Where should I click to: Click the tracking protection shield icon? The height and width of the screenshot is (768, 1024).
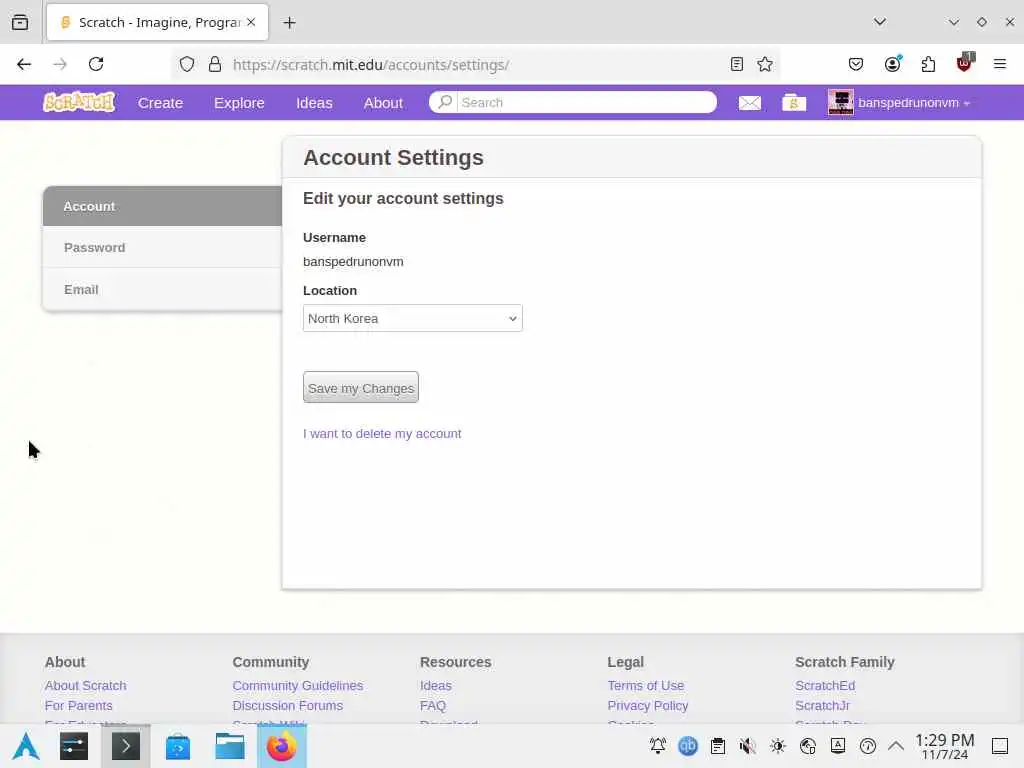click(187, 64)
